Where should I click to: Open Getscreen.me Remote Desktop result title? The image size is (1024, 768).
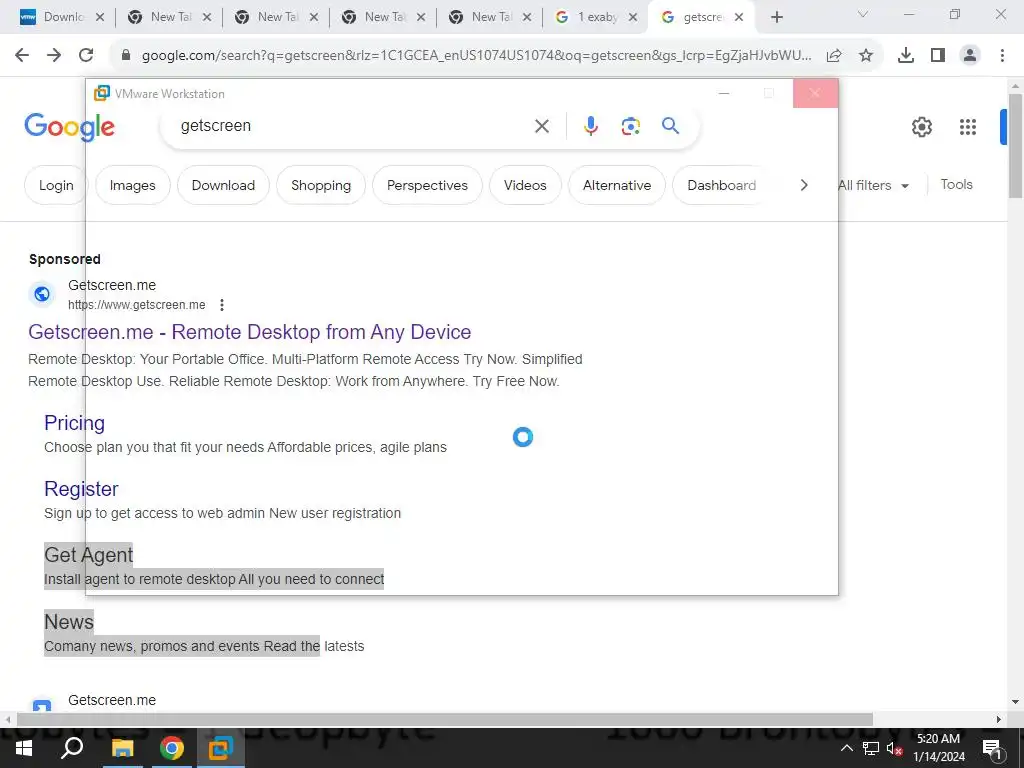pyautogui.click(x=249, y=332)
